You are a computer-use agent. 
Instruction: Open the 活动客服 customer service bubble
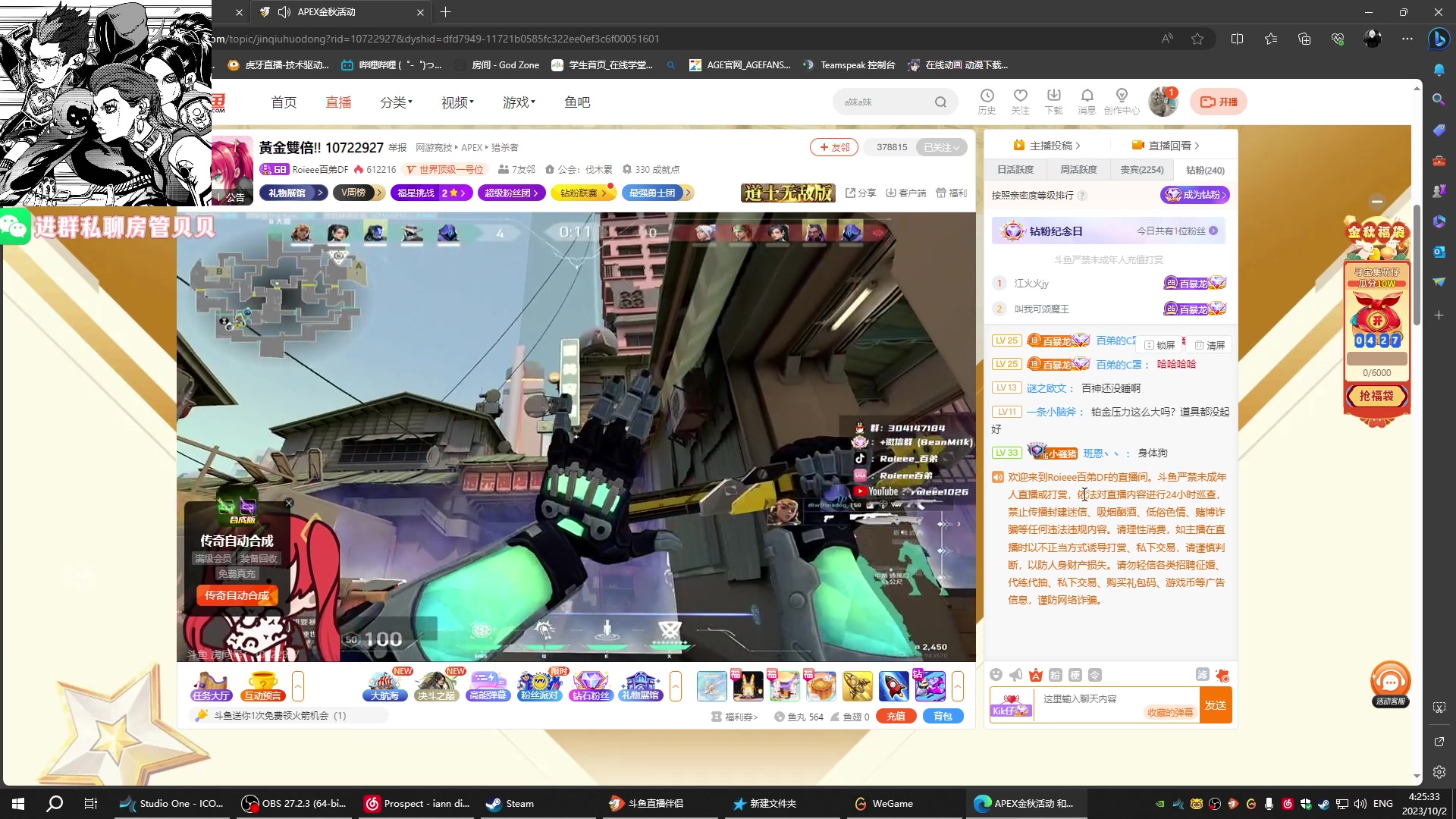tap(1390, 684)
